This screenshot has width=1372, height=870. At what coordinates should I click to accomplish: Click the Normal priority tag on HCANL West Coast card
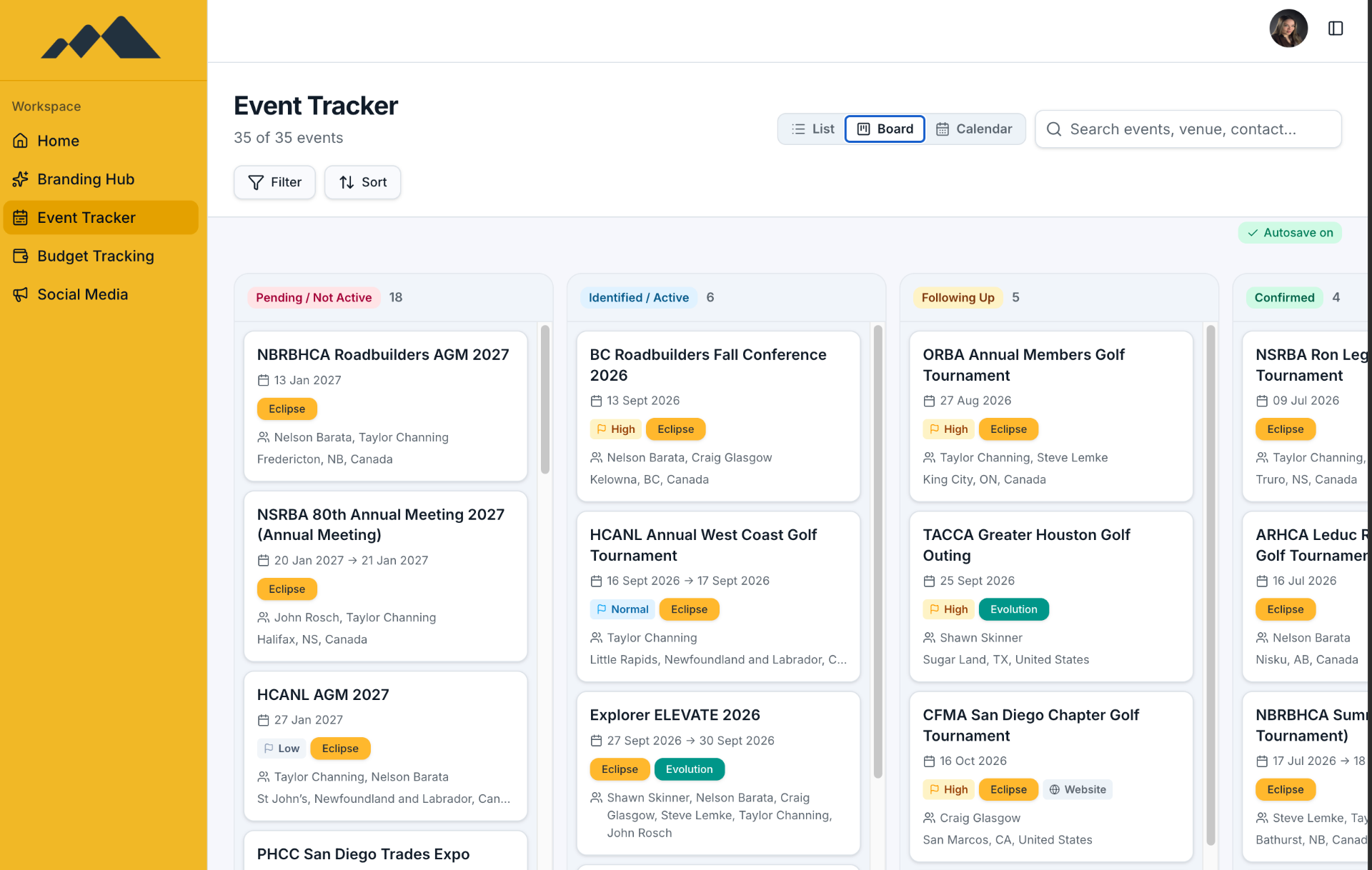tap(622, 609)
